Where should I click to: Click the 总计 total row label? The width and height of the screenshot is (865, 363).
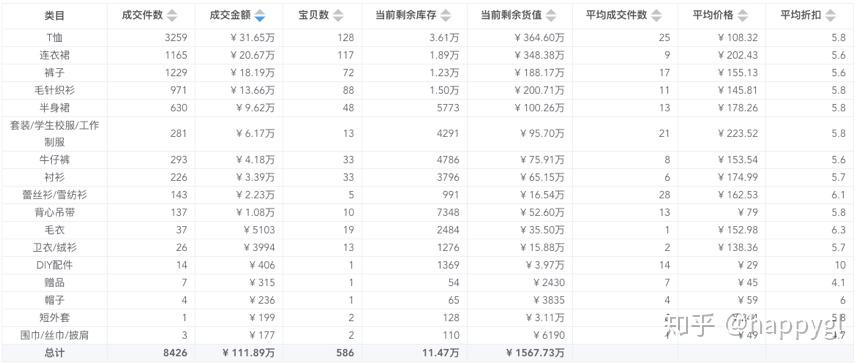[55, 353]
